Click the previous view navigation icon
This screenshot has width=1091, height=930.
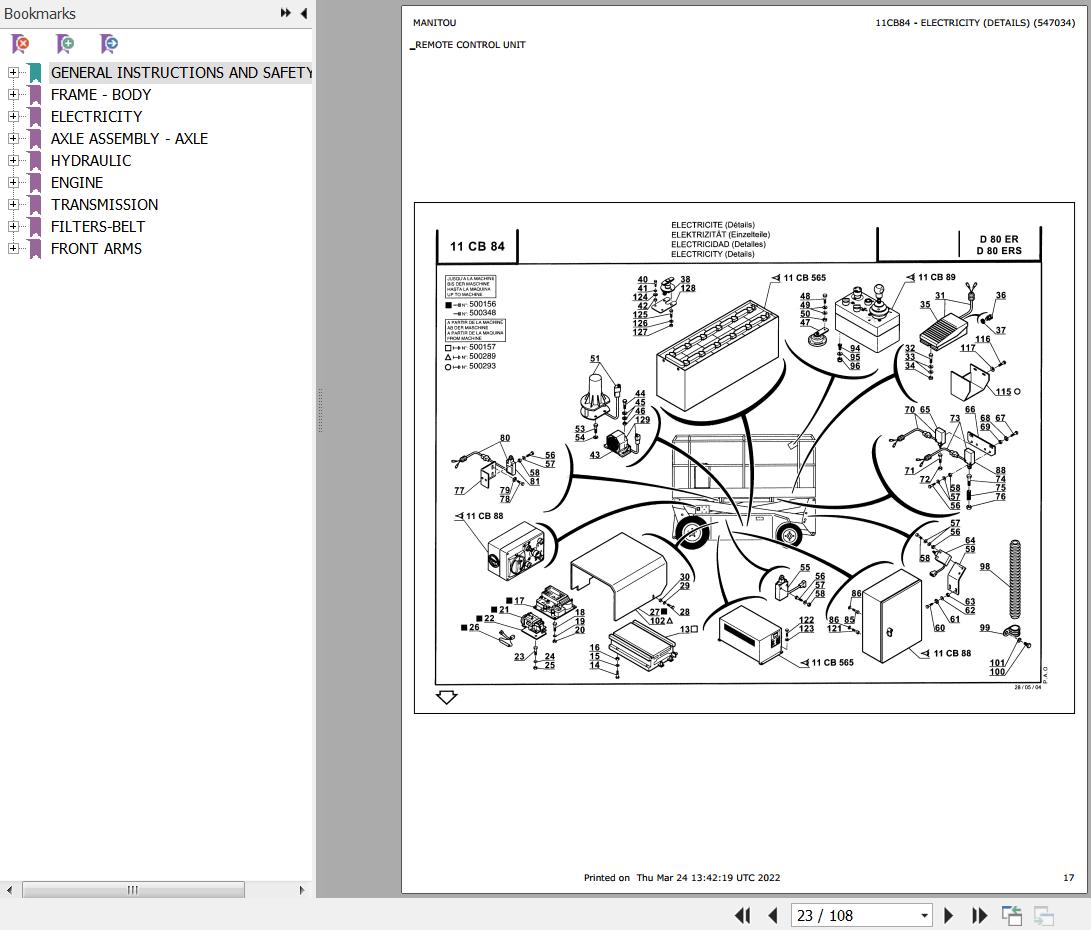pyautogui.click(x=1012, y=915)
